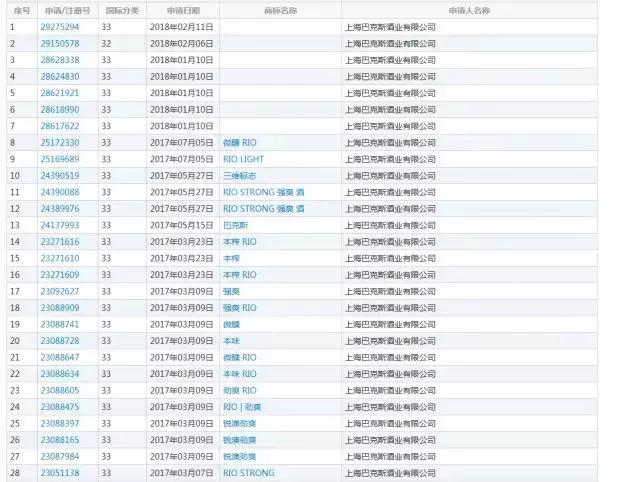The height and width of the screenshot is (482, 640).
Task: Open registration number 23271616
Action: [60, 242]
